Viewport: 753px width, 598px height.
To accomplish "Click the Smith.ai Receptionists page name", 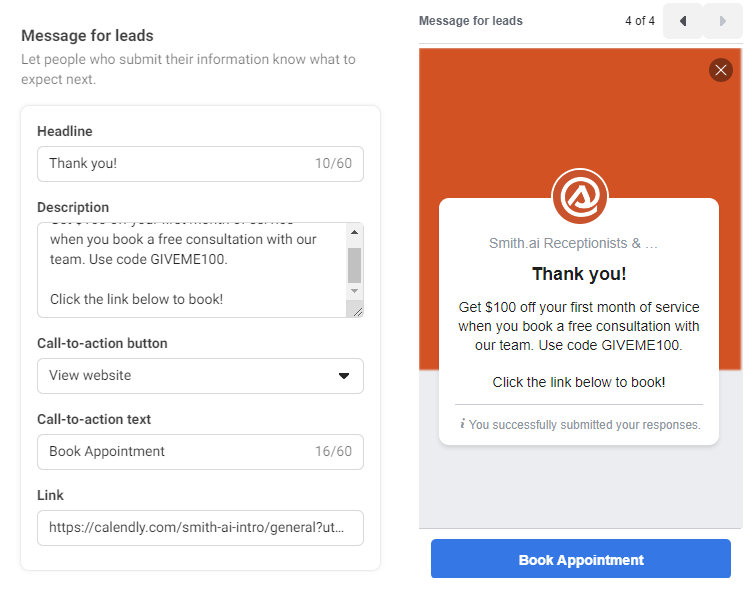I will point(573,243).
